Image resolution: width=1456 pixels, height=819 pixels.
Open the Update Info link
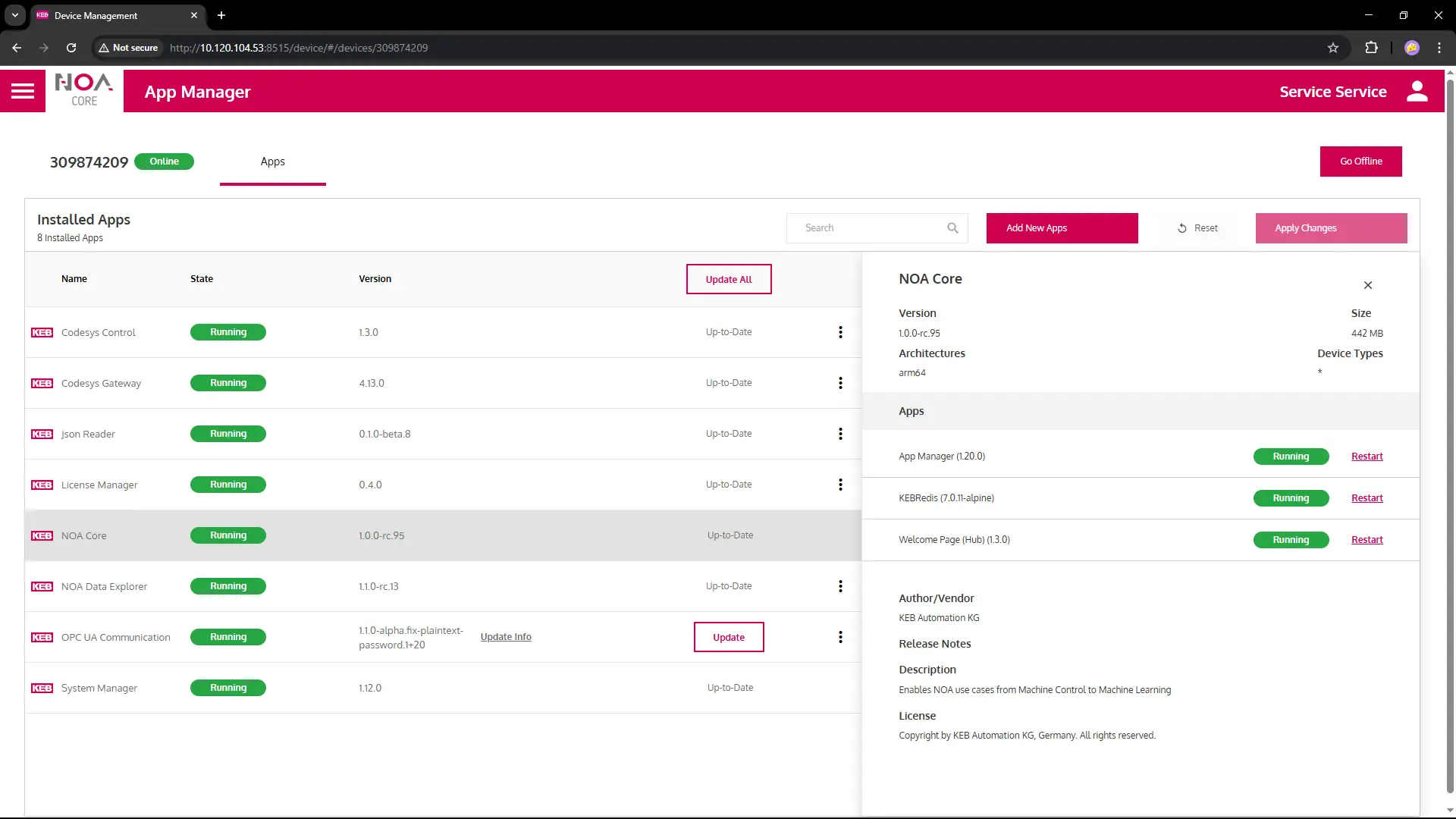pyautogui.click(x=506, y=637)
